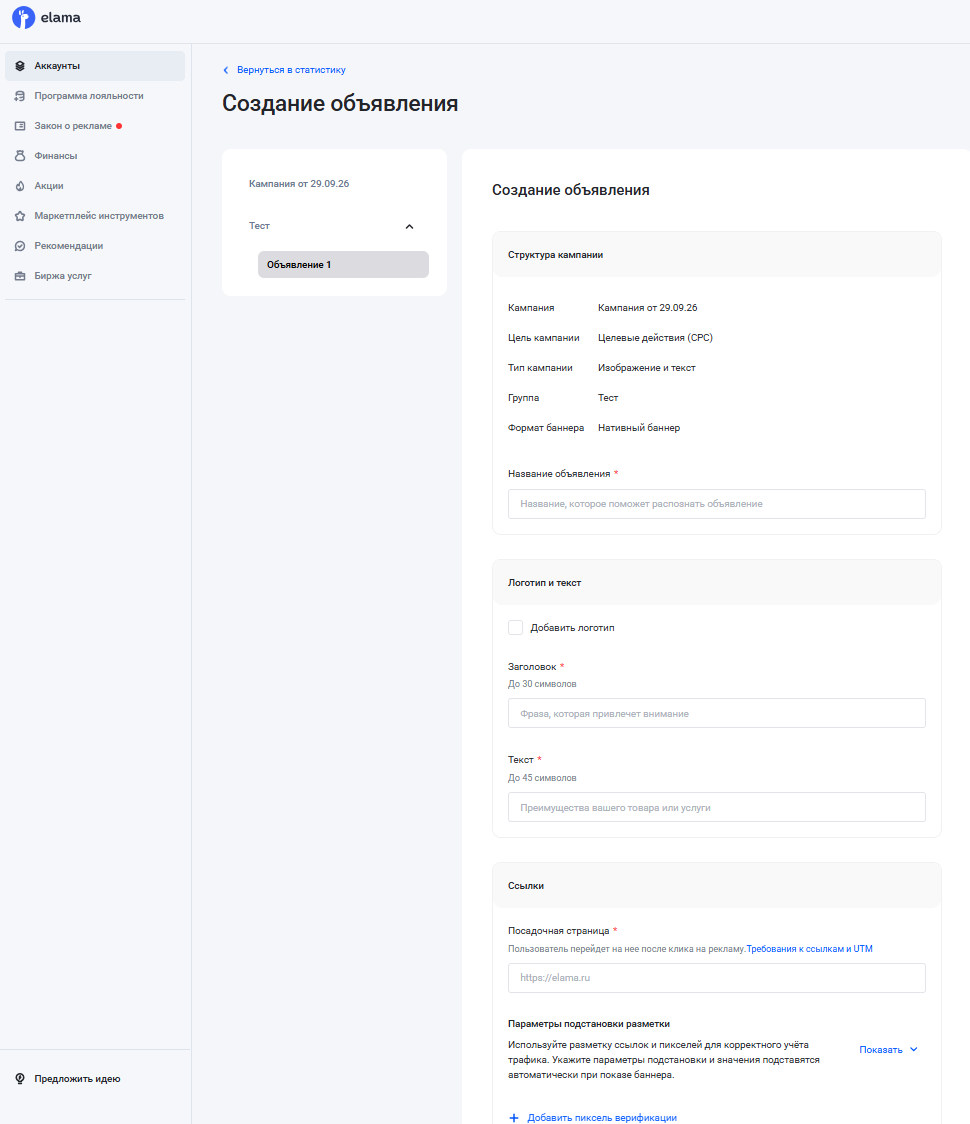
Task: Focus the Посадочная страница URL field
Action: coord(717,978)
